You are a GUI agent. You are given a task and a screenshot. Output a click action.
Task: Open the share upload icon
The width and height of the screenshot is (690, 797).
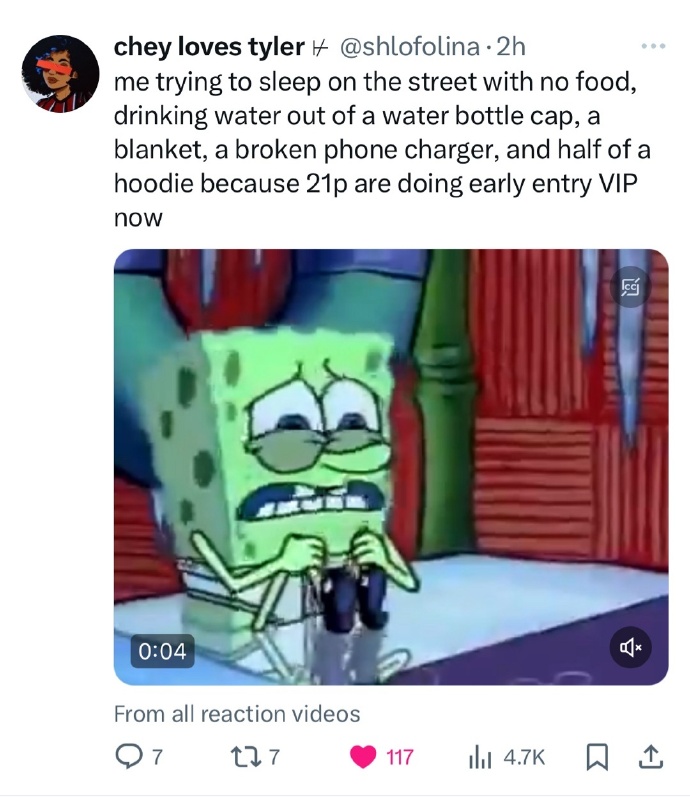pyautogui.click(x=651, y=756)
